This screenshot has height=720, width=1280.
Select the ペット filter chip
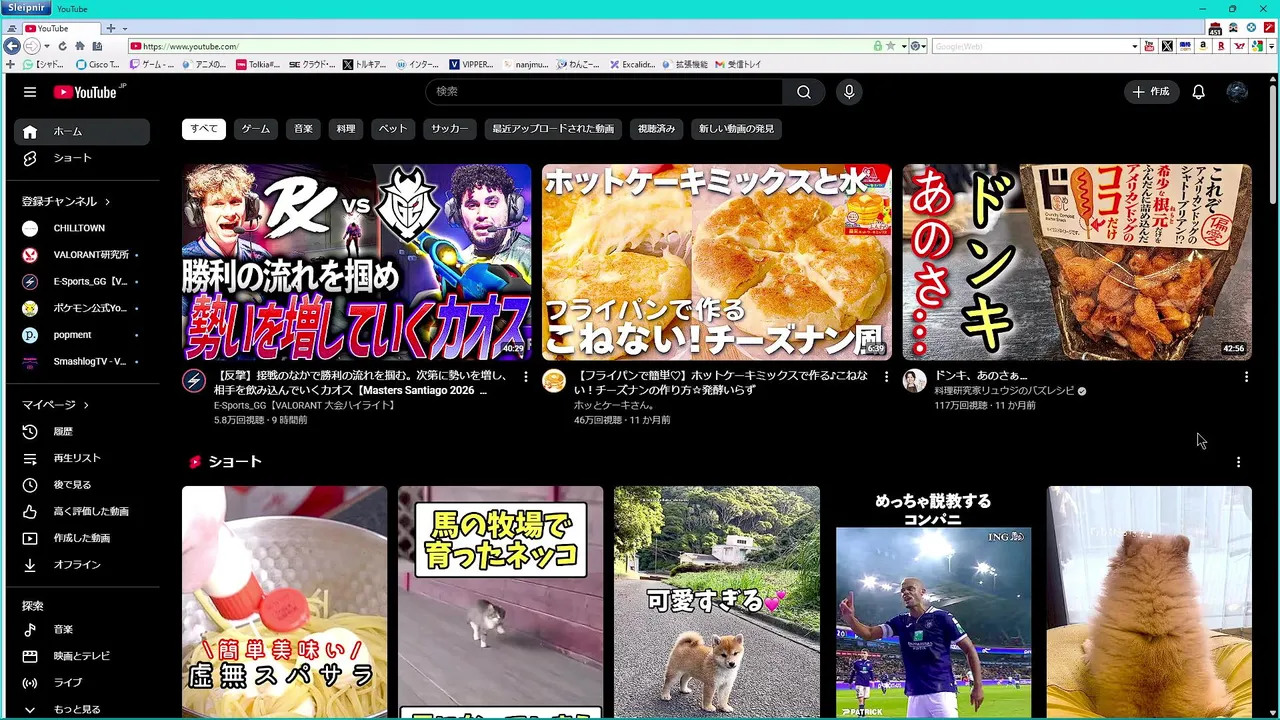click(x=393, y=129)
